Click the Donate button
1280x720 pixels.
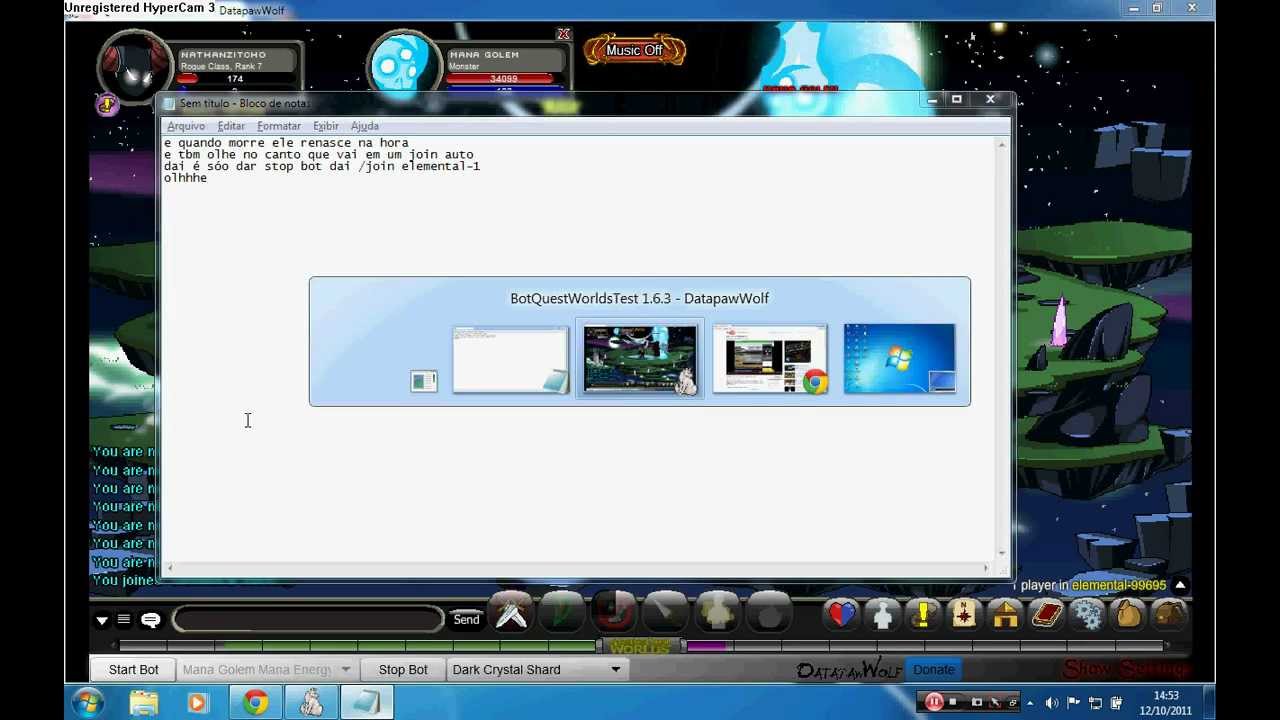pyautogui.click(x=934, y=670)
